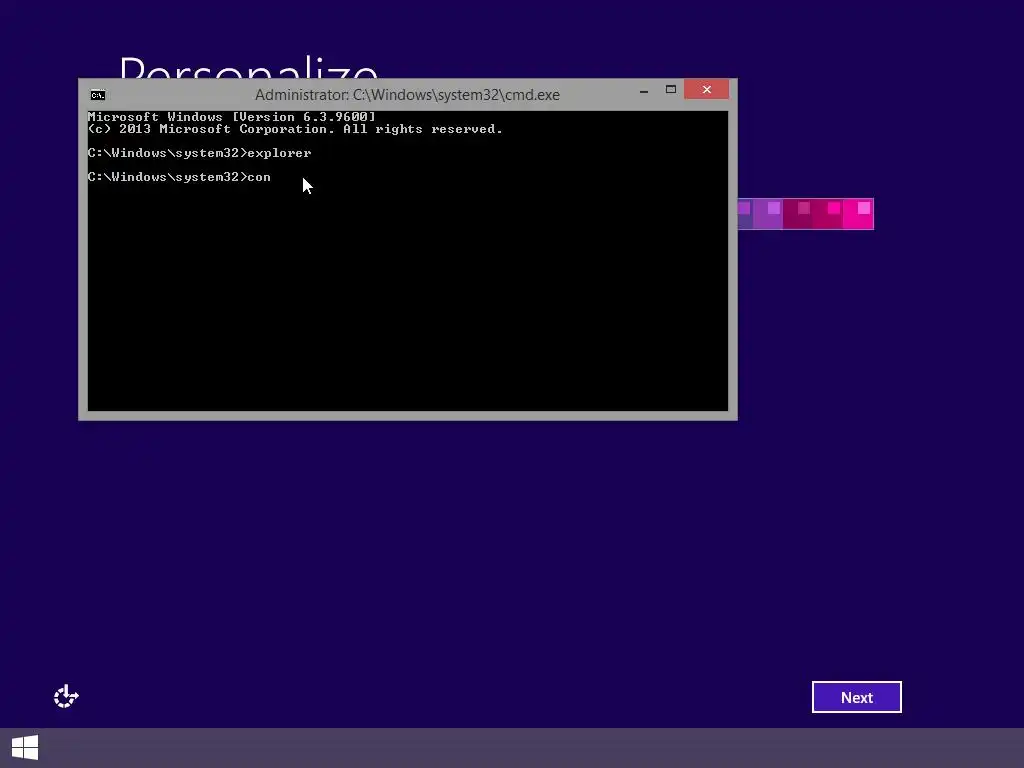
Task: Minimize the cmd.exe window
Action: (x=644, y=90)
